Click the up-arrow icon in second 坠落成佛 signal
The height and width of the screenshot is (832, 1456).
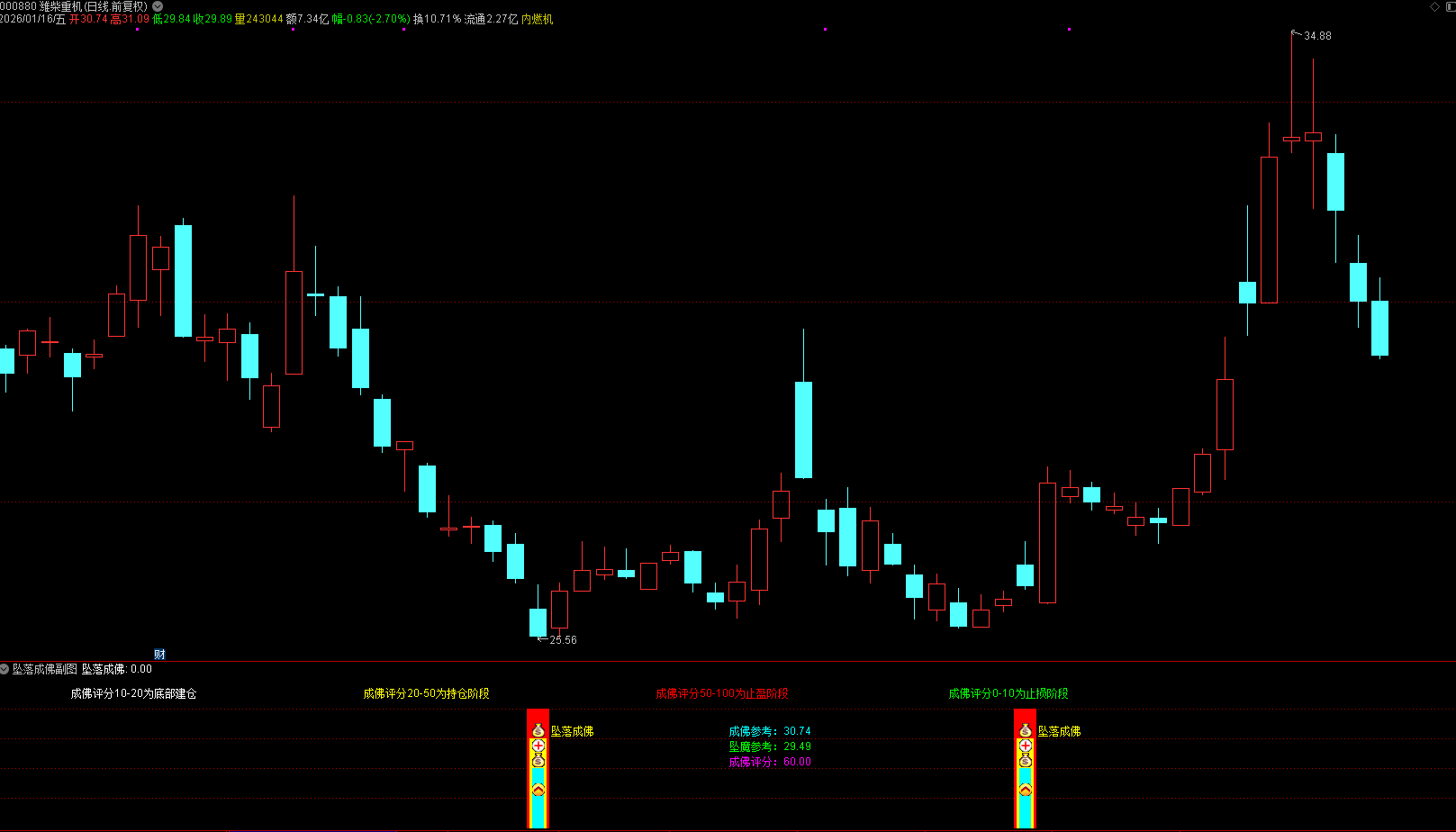(x=1026, y=790)
